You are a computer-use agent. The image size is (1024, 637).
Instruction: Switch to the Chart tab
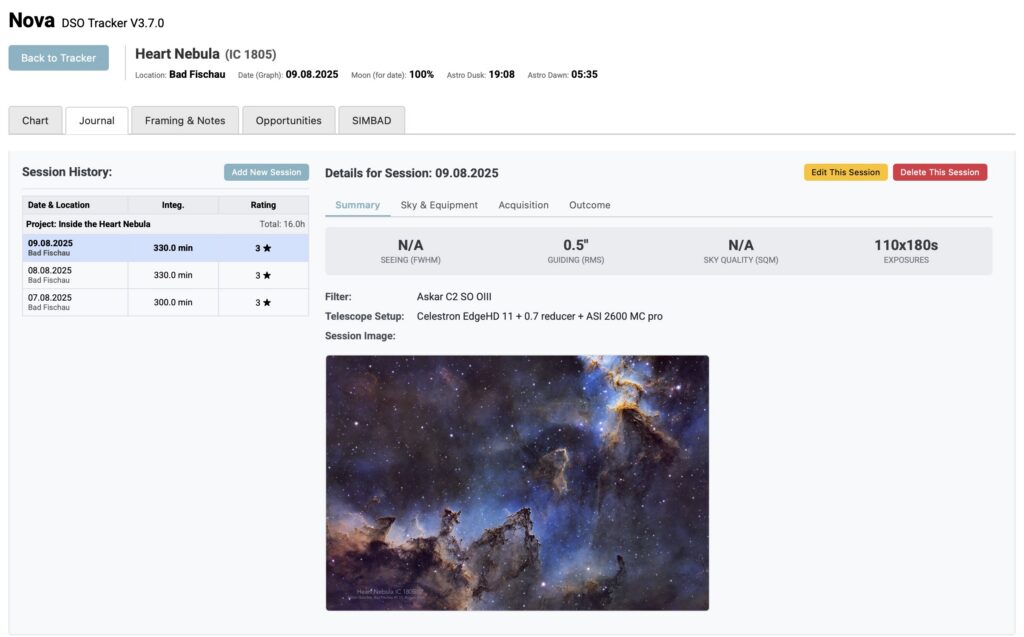click(34, 119)
